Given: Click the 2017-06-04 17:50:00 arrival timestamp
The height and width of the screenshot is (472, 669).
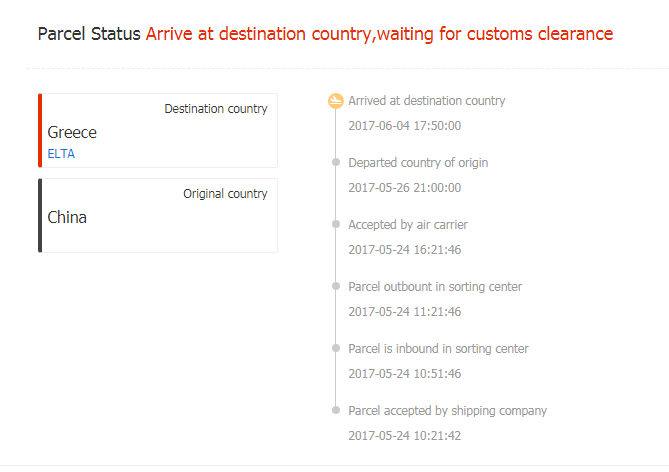Looking at the screenshot, I should [404, 126].
